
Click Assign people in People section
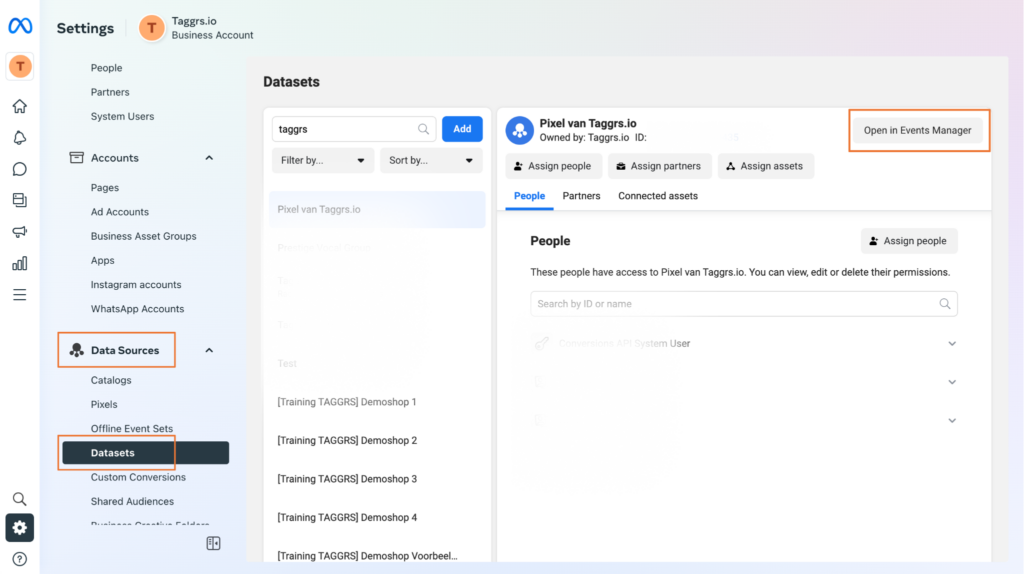click(x=909, y=241)
